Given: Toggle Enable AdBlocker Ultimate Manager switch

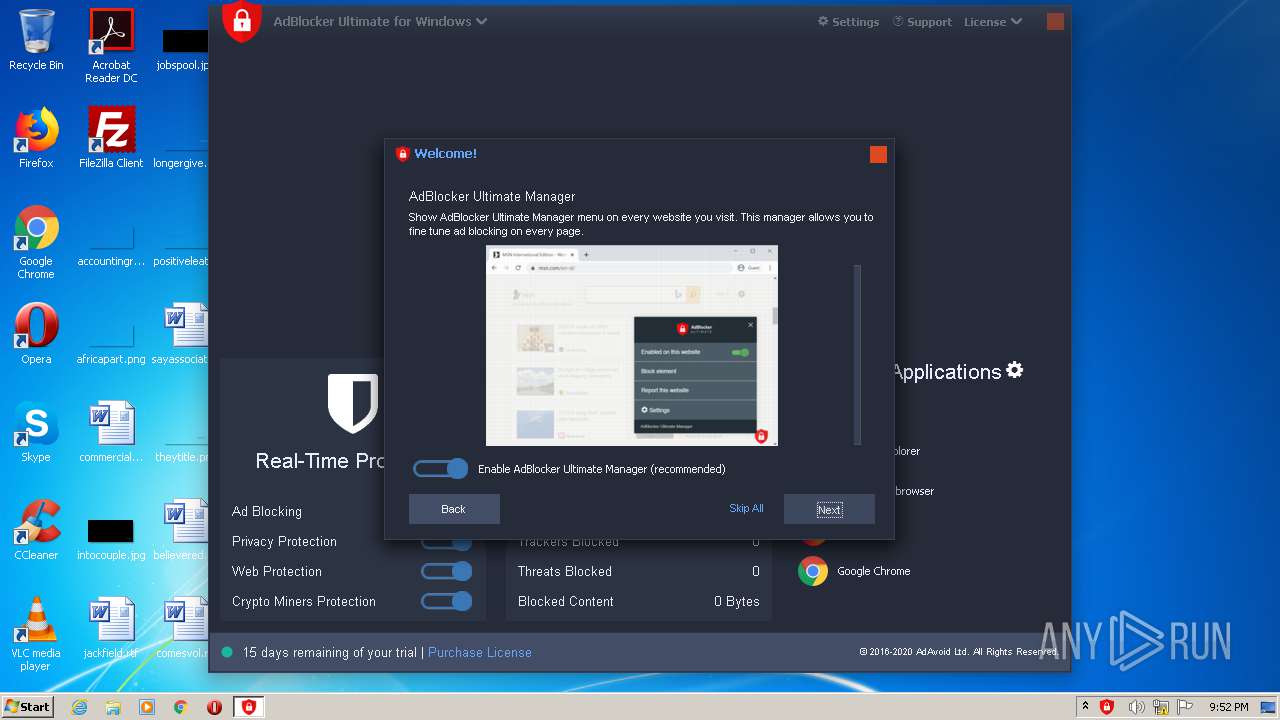Looking at the screenshot, I should (x=441, y=469).
